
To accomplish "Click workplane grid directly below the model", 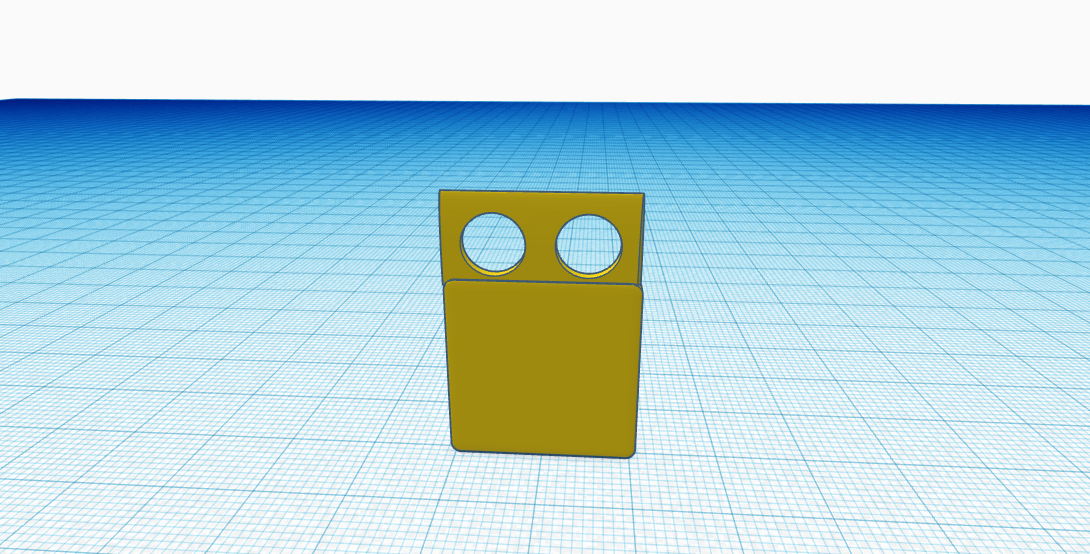I will [543, 505].
